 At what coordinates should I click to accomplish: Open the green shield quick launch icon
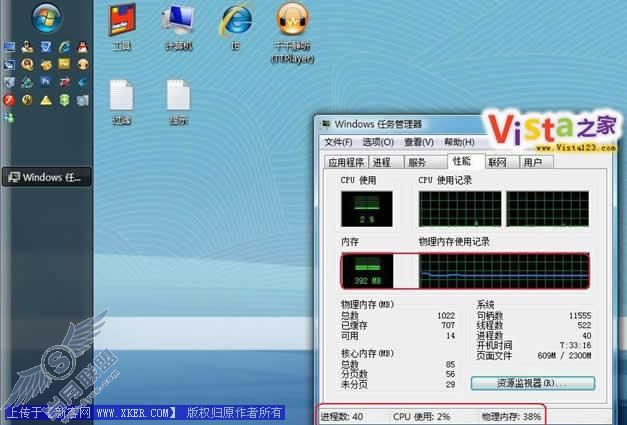tap(64, 100)
